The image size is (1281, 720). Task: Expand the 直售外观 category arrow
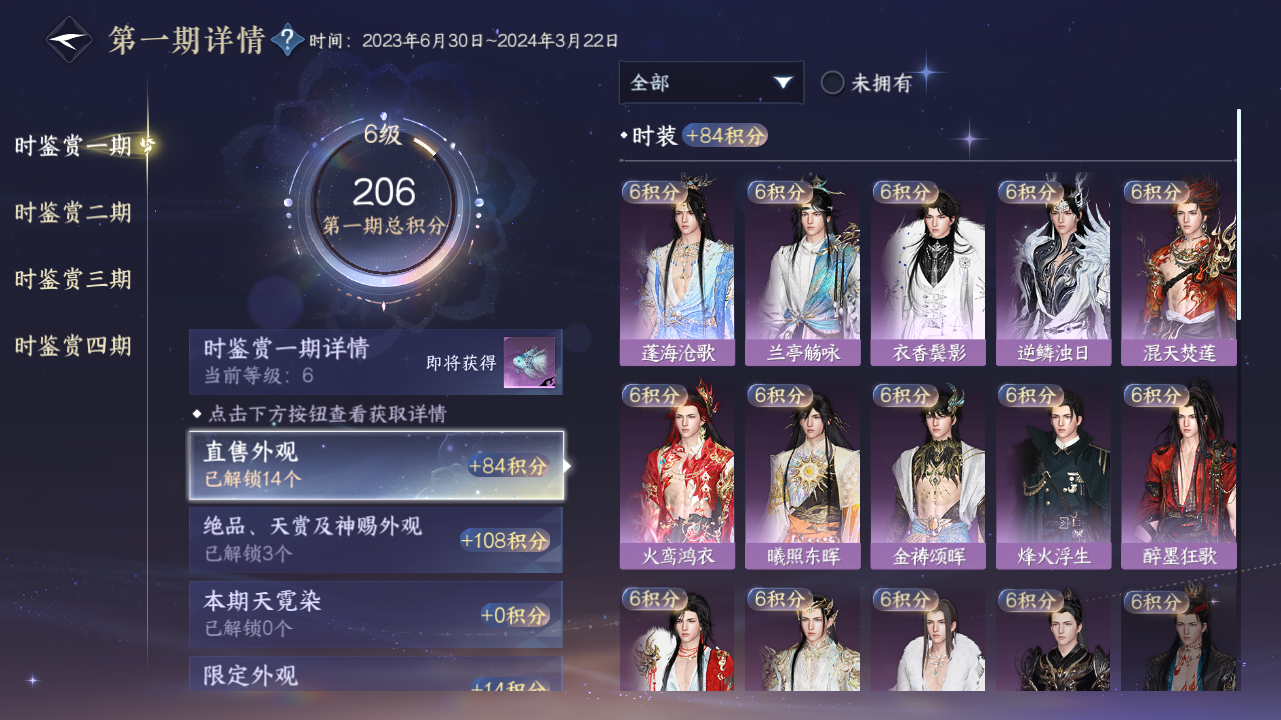pos(568,466)
